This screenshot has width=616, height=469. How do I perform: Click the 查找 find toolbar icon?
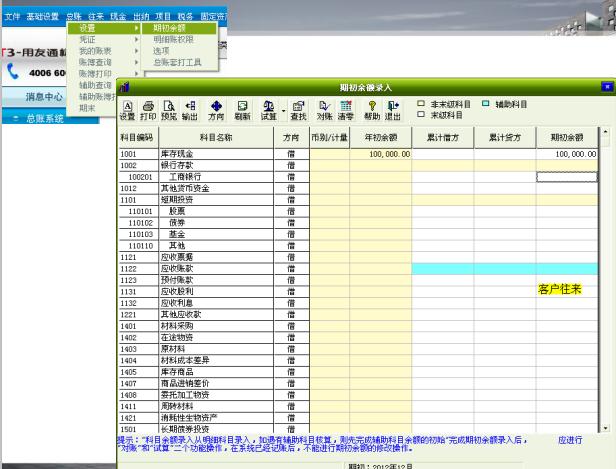298,110
